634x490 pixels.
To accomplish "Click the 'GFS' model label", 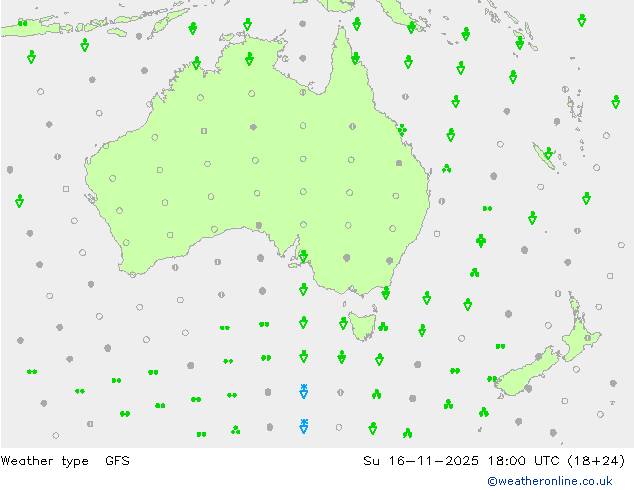I will click(x=117, y=460).
